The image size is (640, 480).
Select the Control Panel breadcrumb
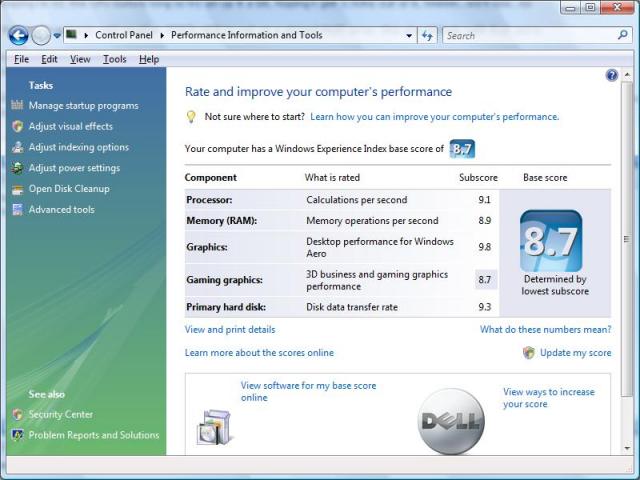click(124, 35)
